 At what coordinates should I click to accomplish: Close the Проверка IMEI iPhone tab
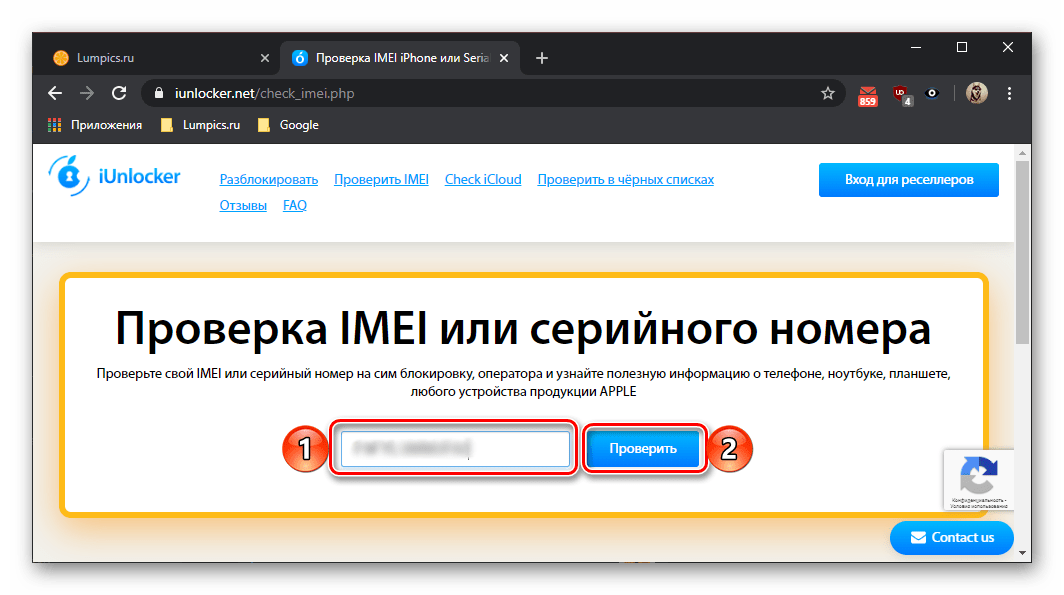pyautogui.click(x=504, y=58)
